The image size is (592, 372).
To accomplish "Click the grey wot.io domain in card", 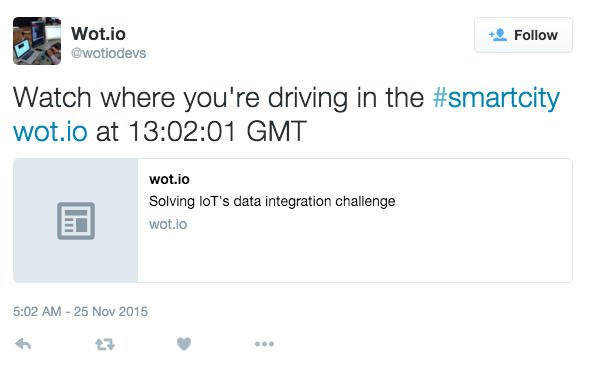I will click(x=168, y=224).
